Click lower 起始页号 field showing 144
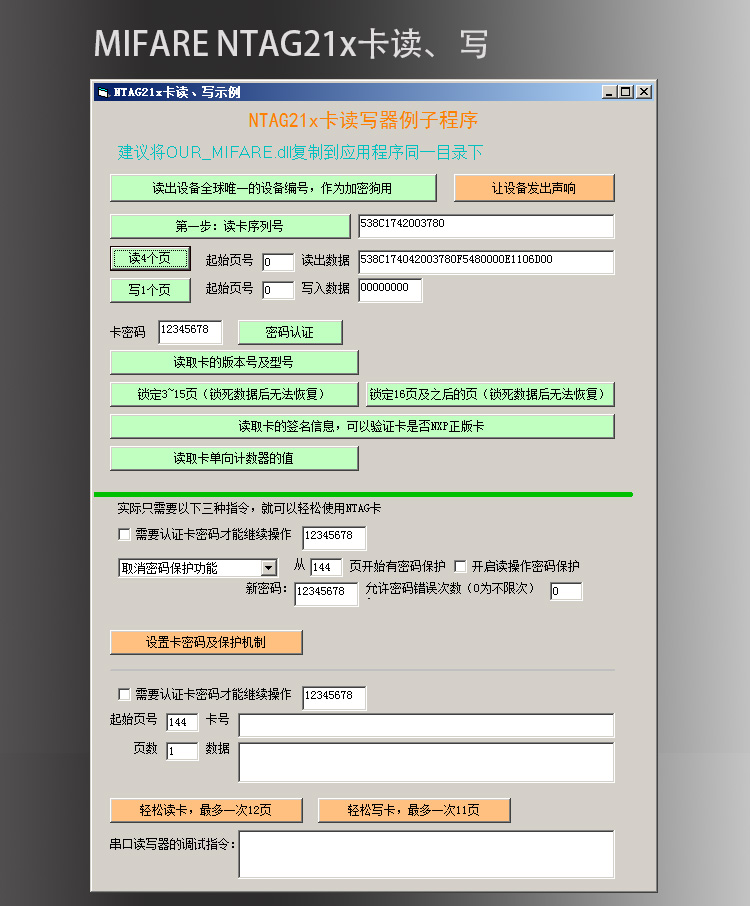750x906 pixels. click(182, 722)
